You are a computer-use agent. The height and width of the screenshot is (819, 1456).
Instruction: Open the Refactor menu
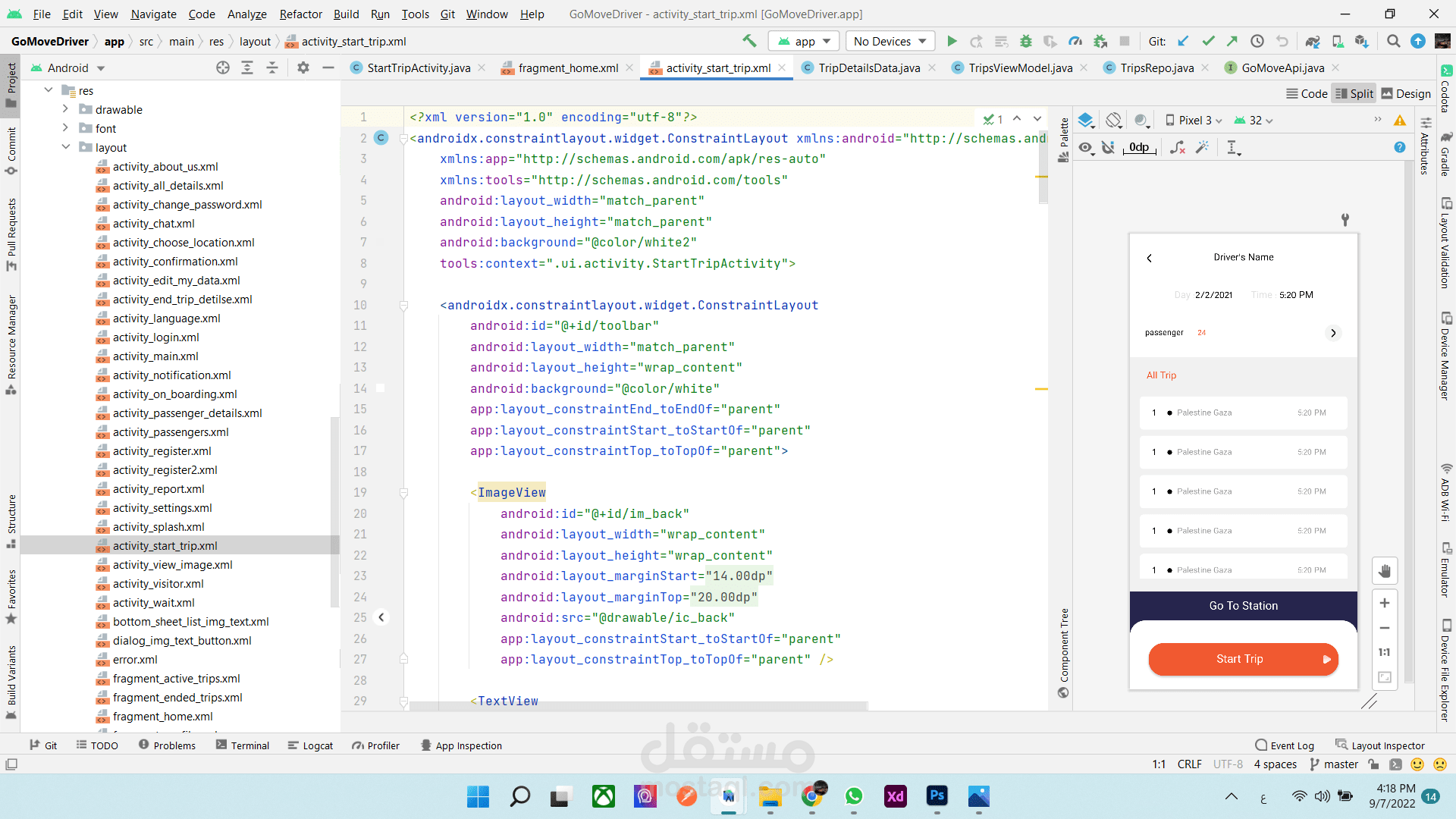(300, 14)
